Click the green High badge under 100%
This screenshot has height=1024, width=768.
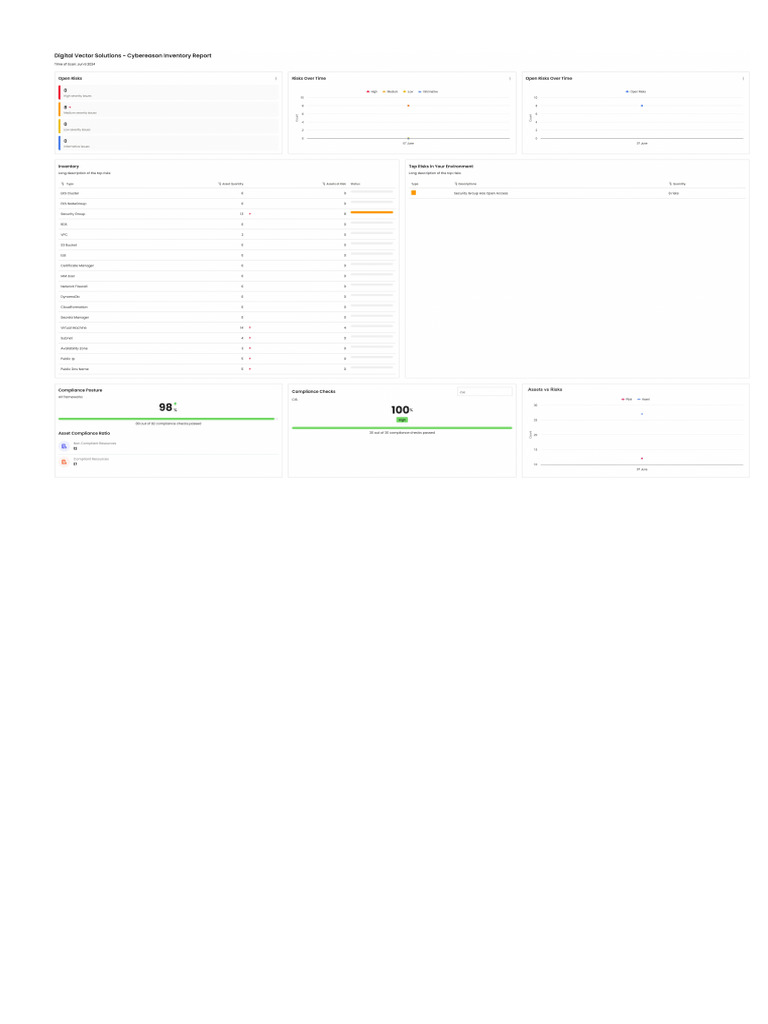click(402, 420)
